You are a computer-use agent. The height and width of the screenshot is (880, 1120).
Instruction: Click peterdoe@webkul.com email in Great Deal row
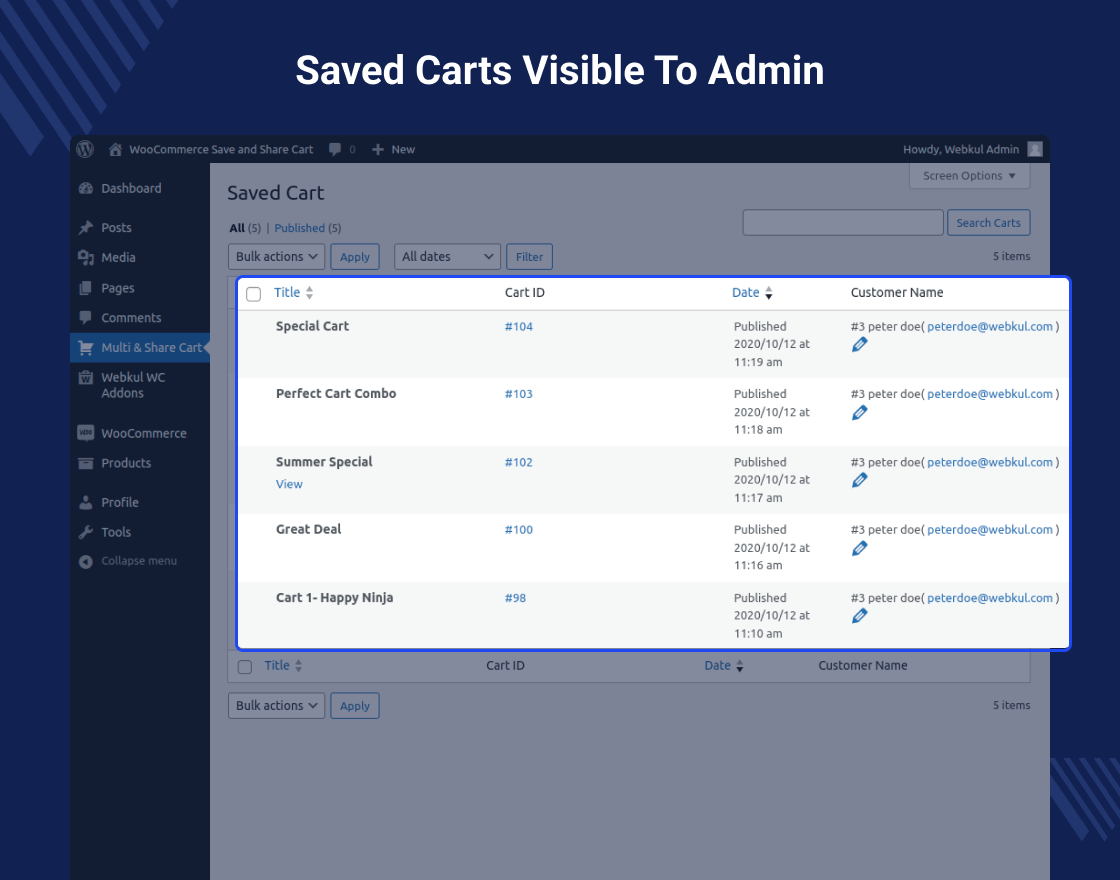990,530
